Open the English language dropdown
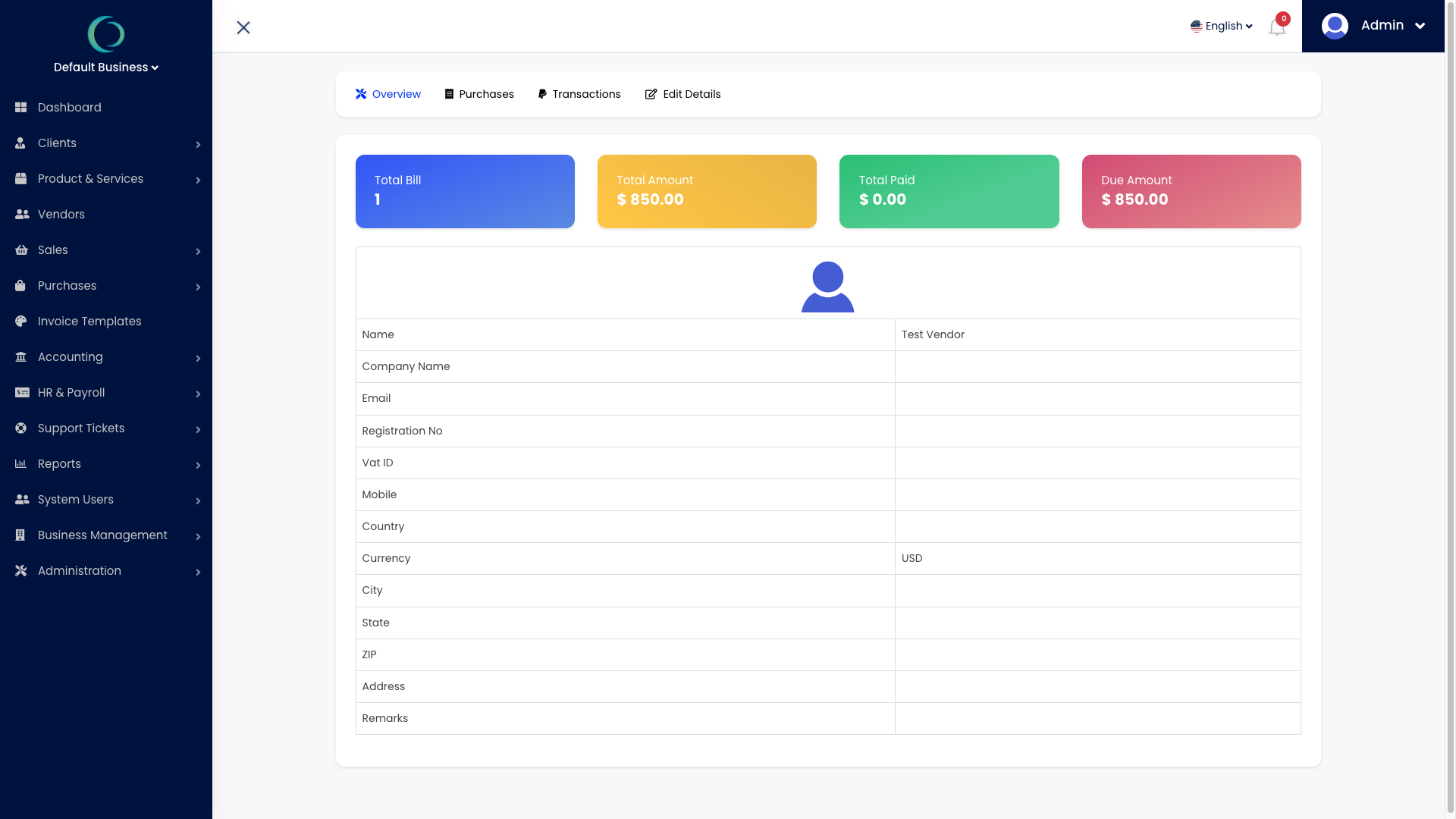 click(x=1221, y=26)
